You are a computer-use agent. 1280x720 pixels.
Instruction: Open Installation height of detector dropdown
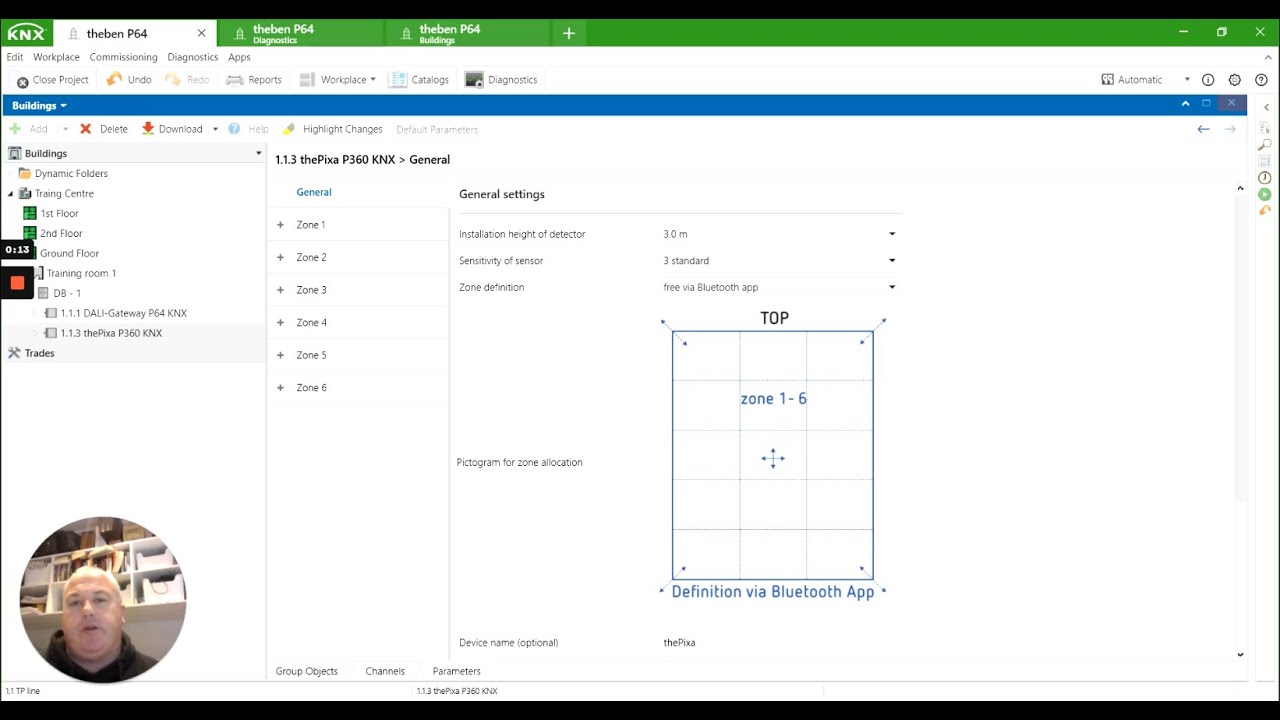pos(892,234)
